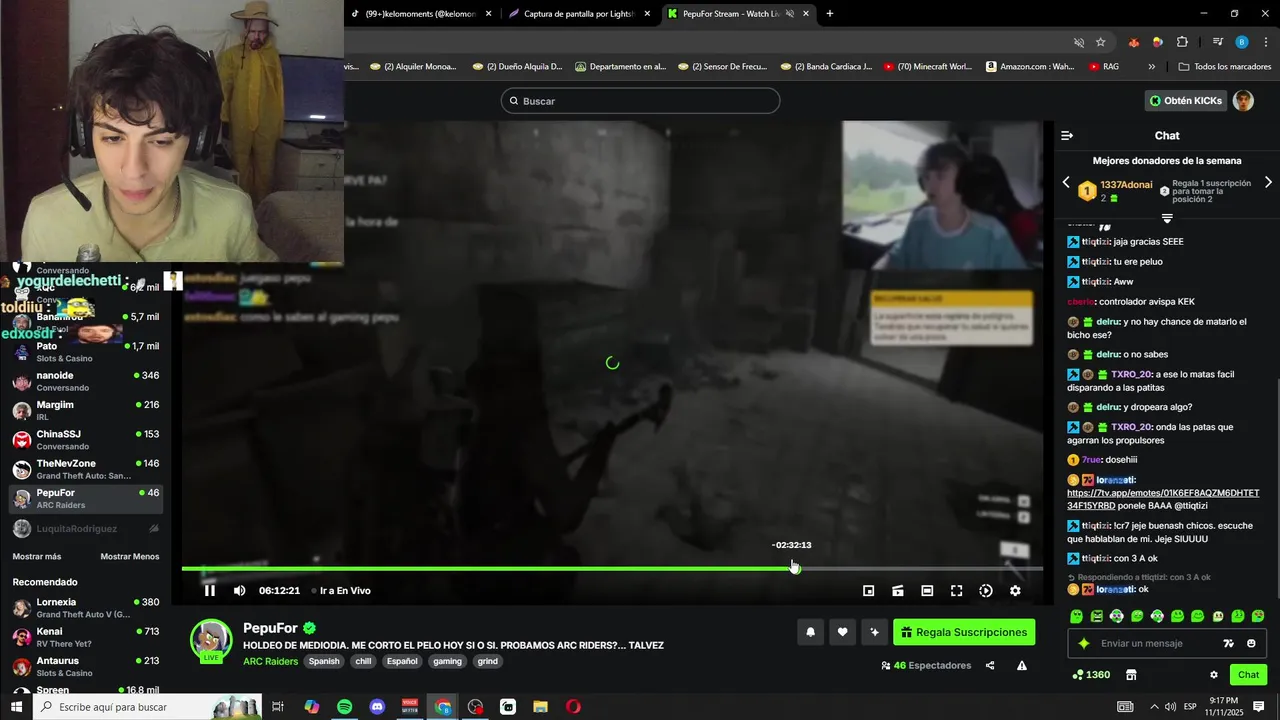Enter fullscreen on the video player
Viewport: 1280px width, 720px height.
click(956, 591)
